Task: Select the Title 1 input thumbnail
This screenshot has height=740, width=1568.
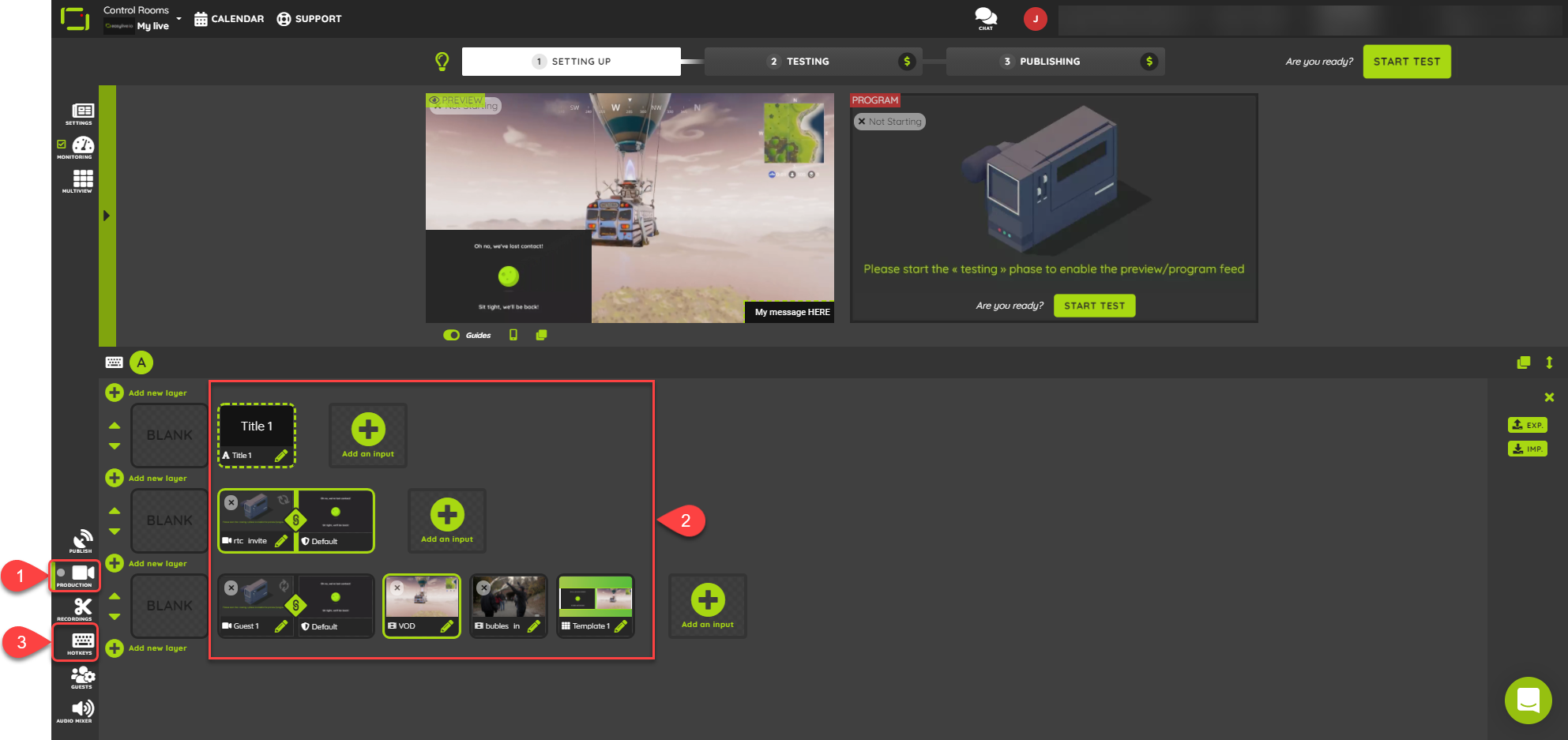Action: (x=257, y=427)
